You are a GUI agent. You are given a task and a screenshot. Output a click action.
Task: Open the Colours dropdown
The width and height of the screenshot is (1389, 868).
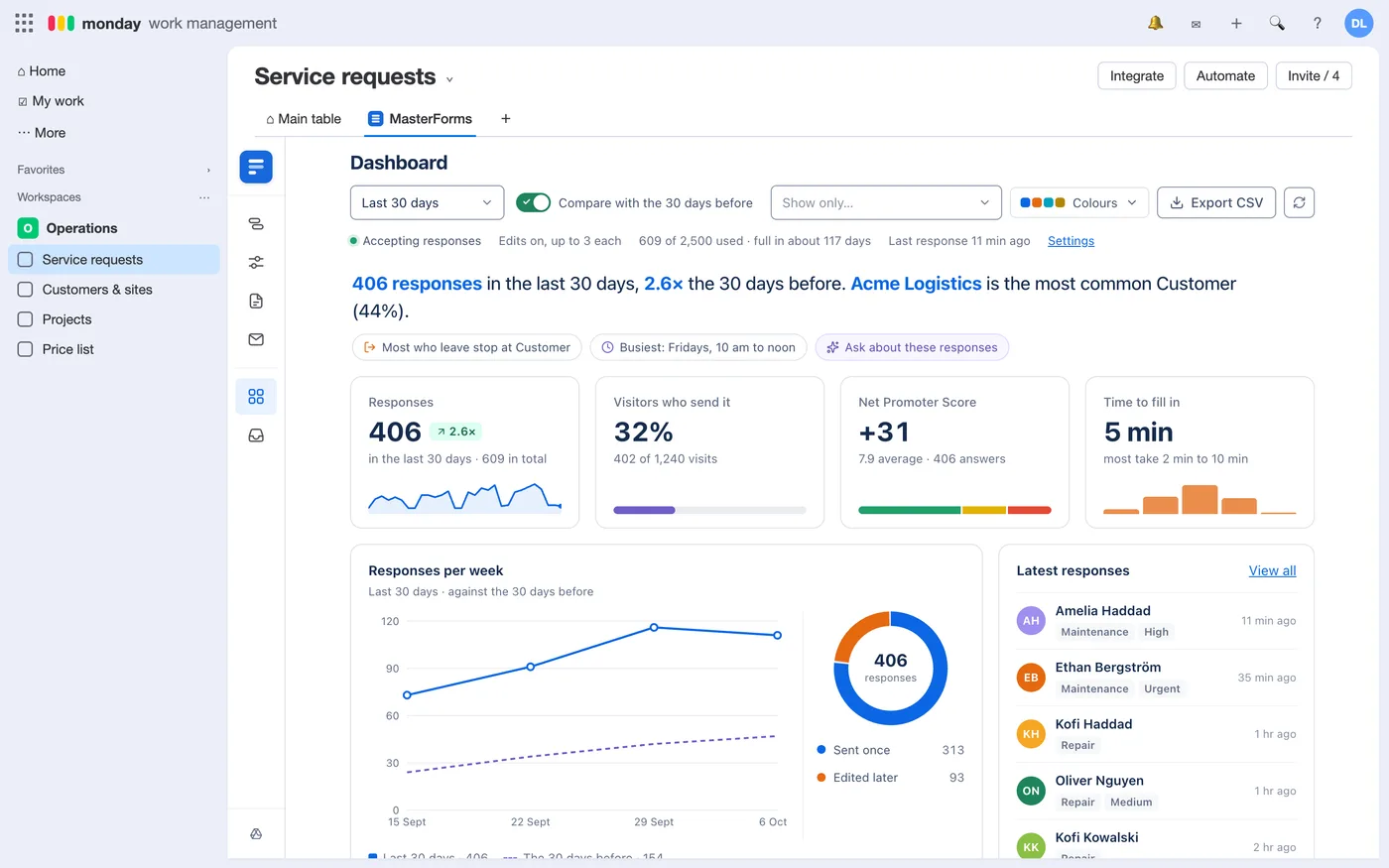click(x=1079, y=202)
